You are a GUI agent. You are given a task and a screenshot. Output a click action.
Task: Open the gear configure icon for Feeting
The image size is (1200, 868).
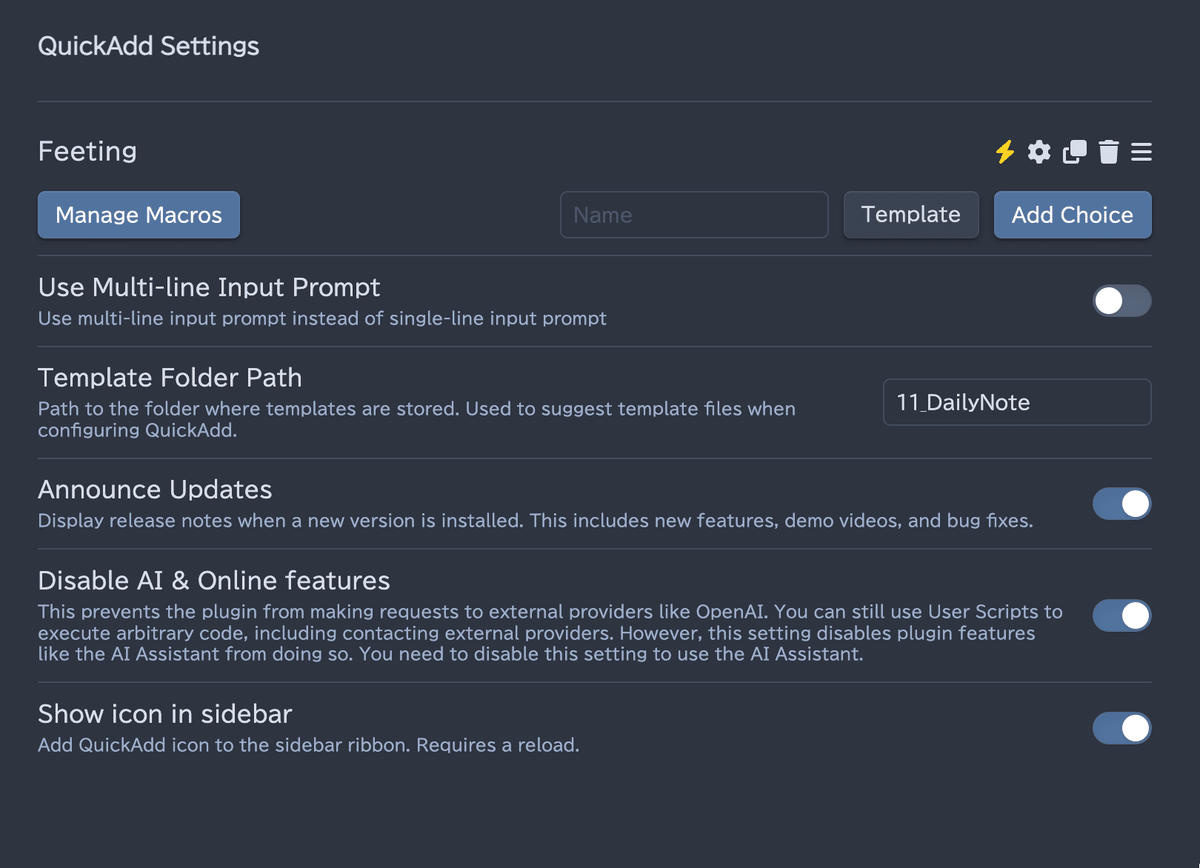[x=1040, y=152]
